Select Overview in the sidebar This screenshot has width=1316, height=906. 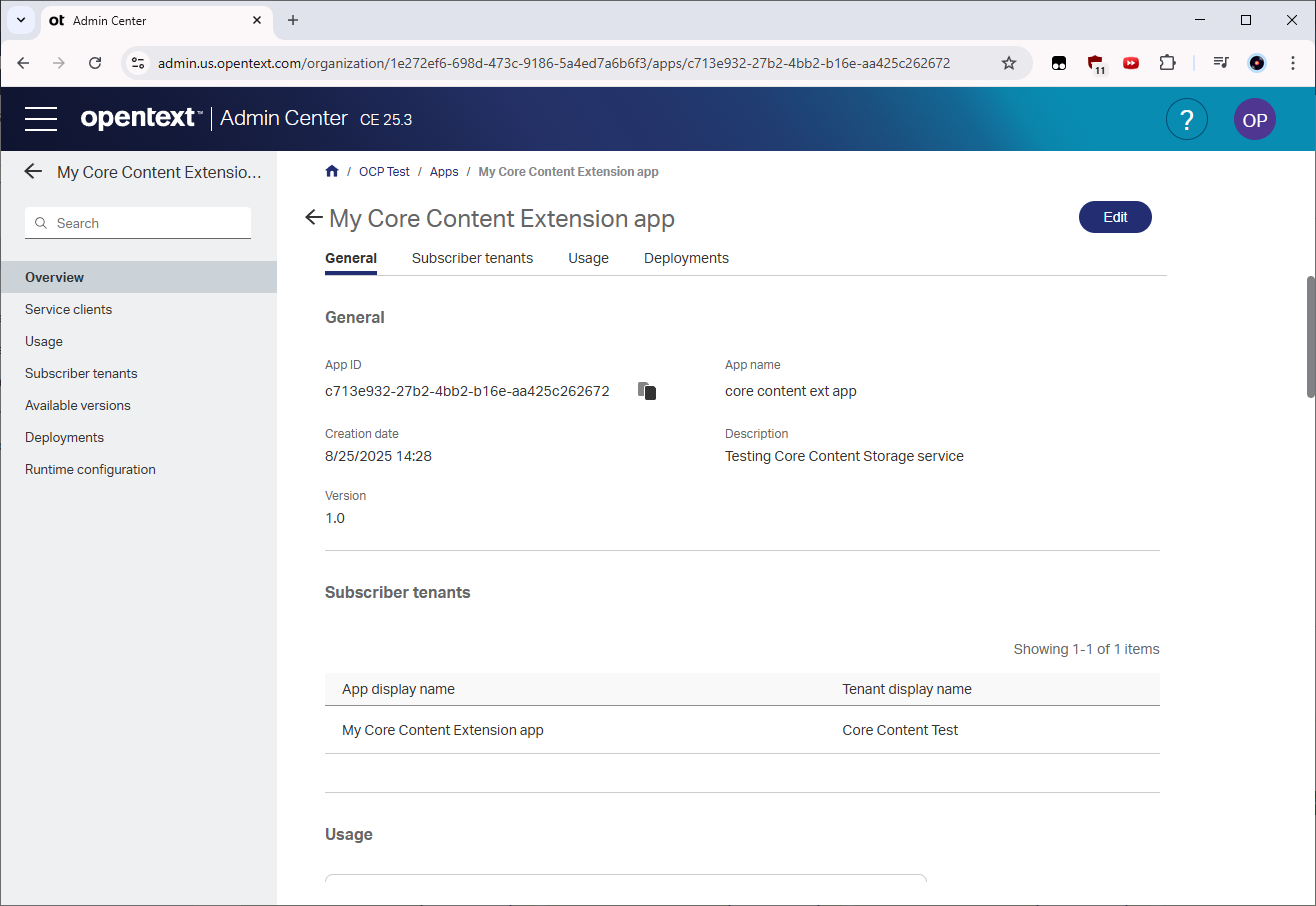(x=138, y=277)
